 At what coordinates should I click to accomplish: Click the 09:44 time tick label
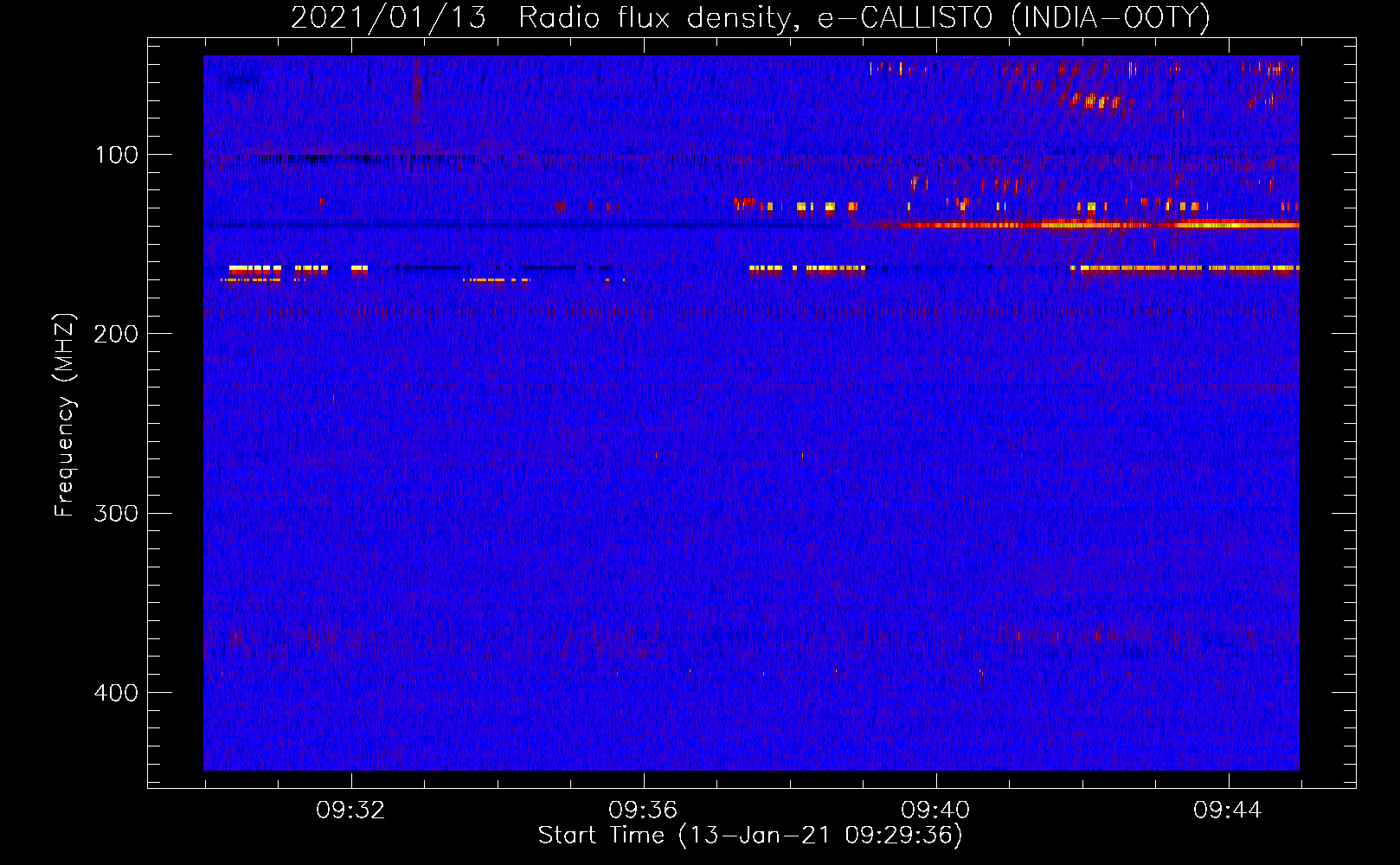click(x=1228, y=811)
